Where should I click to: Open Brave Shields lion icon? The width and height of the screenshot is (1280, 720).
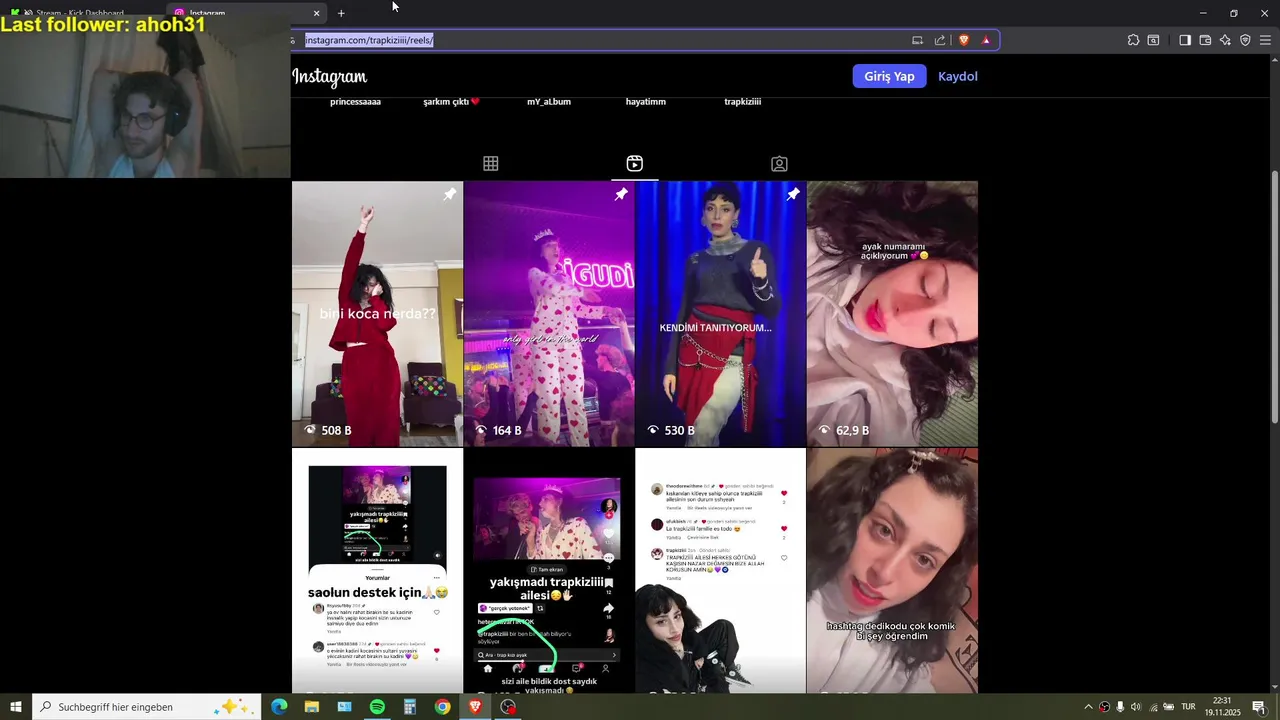click(x=964, y=40)
